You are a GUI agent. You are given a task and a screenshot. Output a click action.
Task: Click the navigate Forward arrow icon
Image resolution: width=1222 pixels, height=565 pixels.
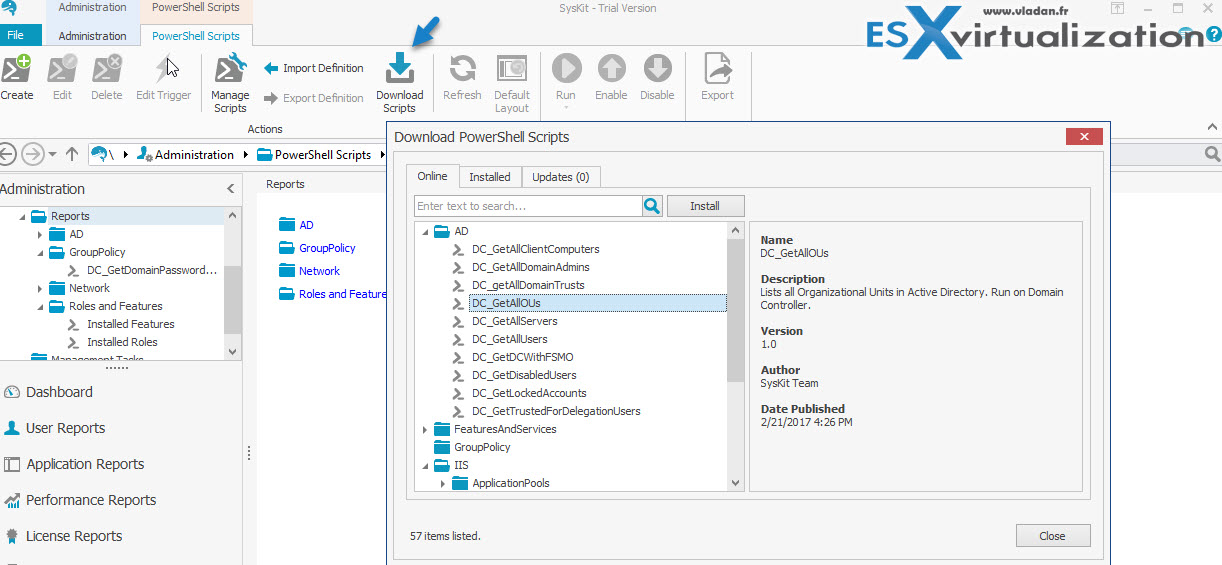coord(32,154)
